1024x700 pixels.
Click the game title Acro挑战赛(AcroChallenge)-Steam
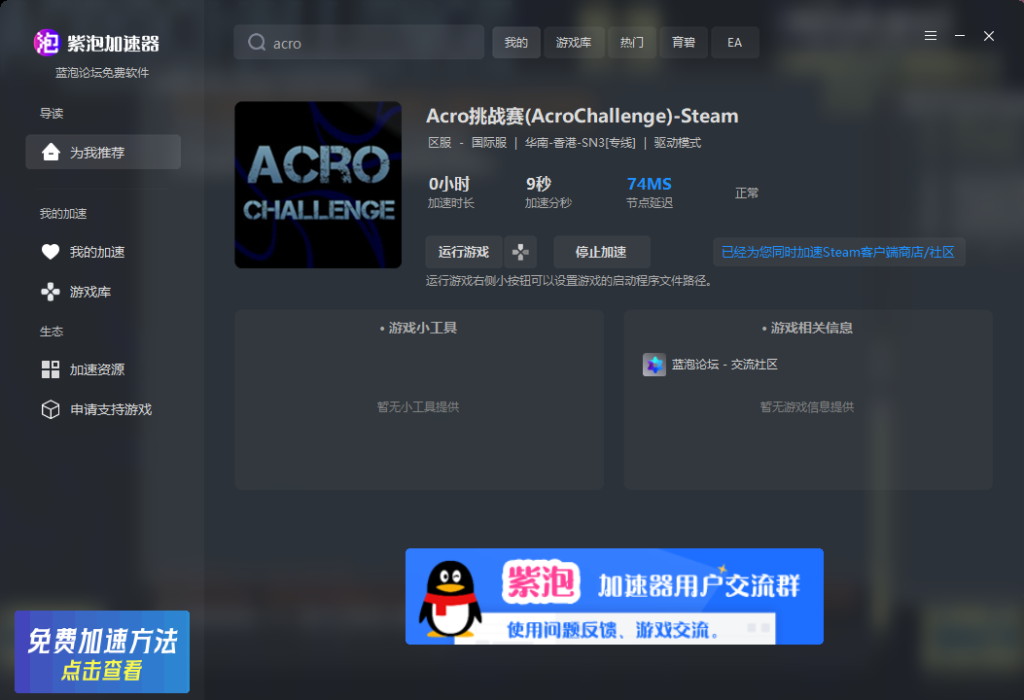click(582, 116)
